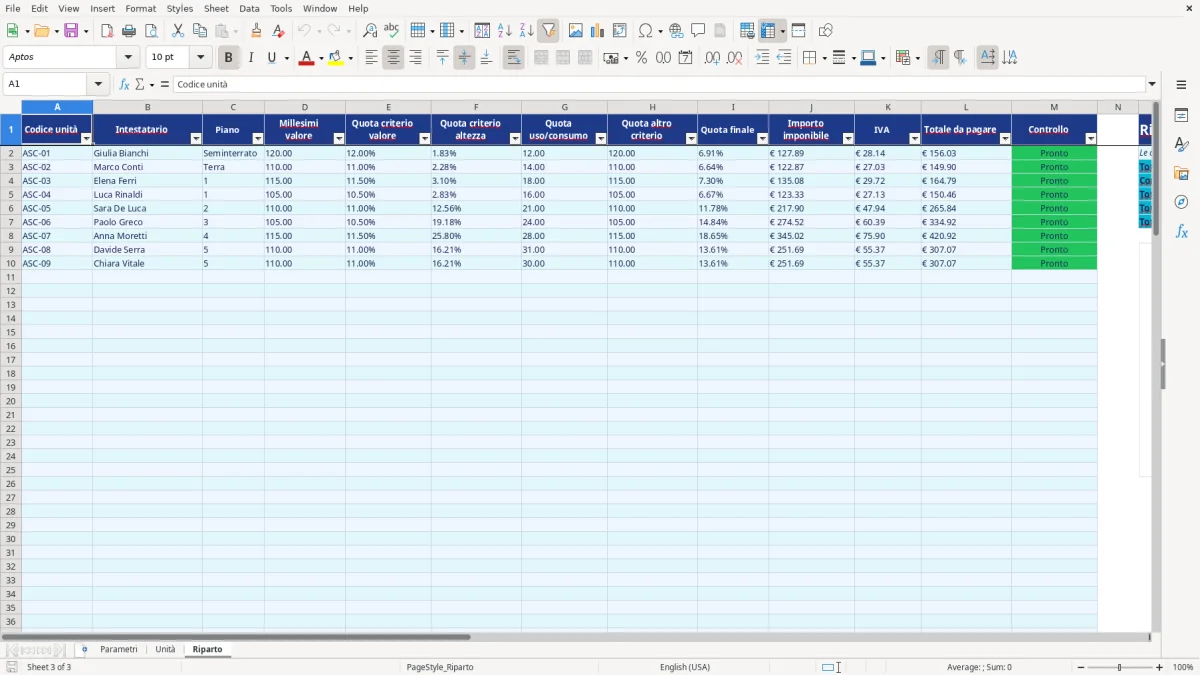Open the Font Size dropdown
Viewport: 1200px width, 675px height.
(200, 58)
